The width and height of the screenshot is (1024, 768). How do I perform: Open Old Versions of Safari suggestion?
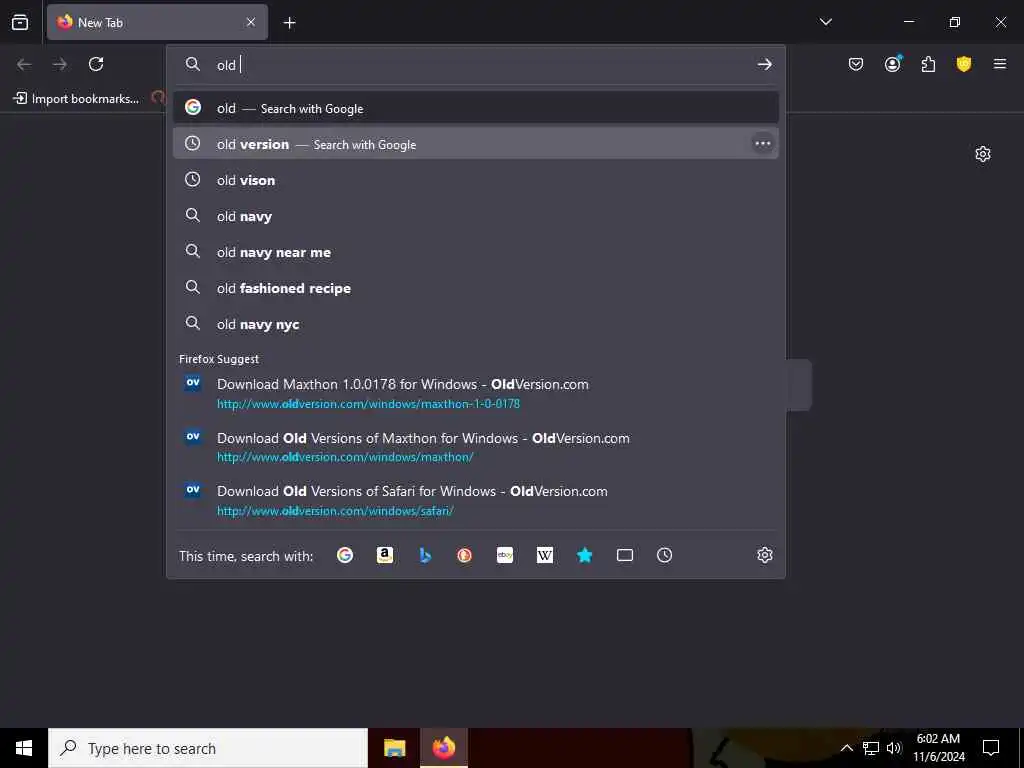(475, 500)
